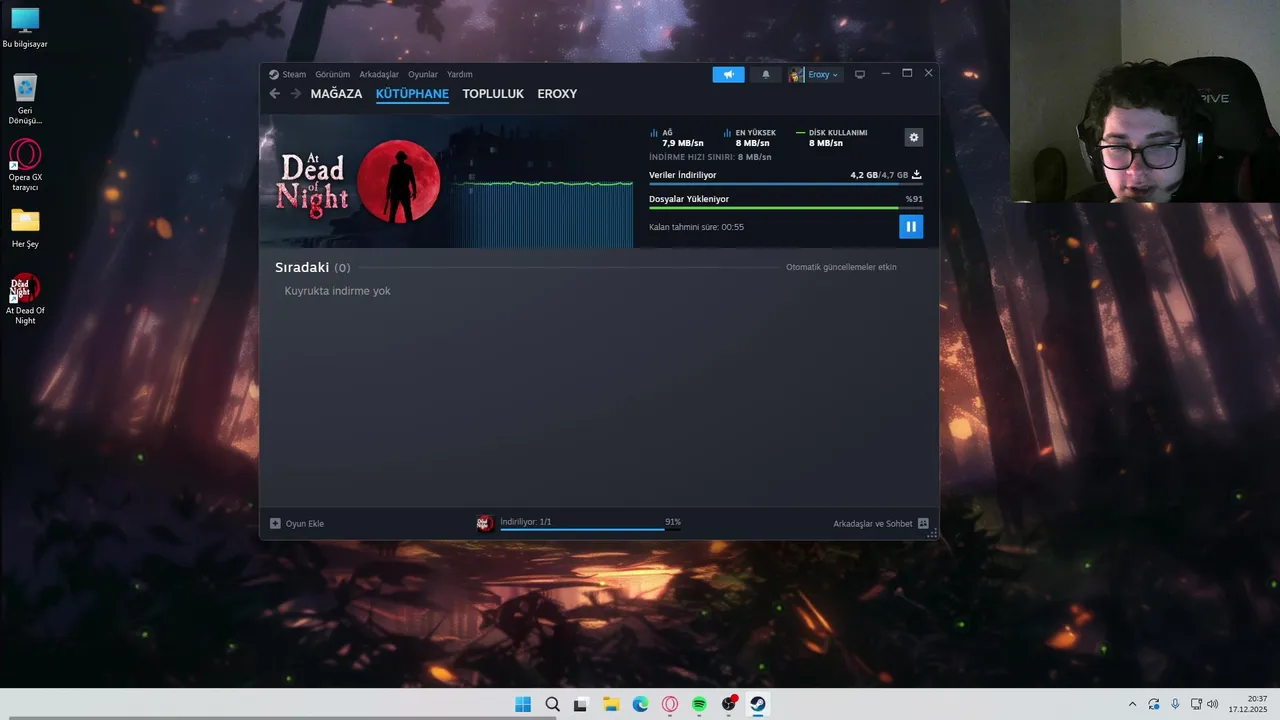Switch to the TOPLULUK tab
This screenshot has height=720, width=1280.
point(493,94)
